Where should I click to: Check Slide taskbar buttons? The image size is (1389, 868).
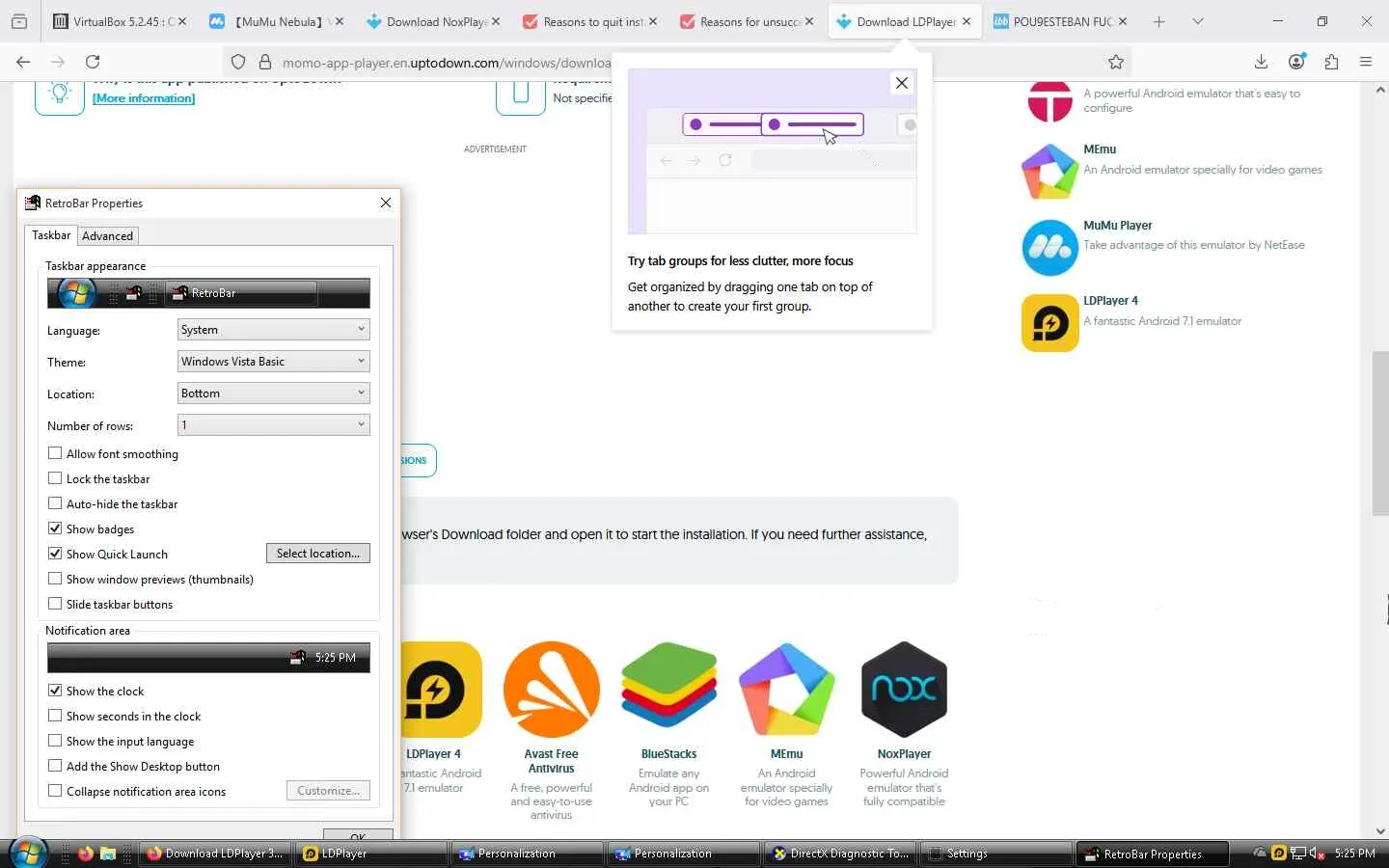coord(55,604)
